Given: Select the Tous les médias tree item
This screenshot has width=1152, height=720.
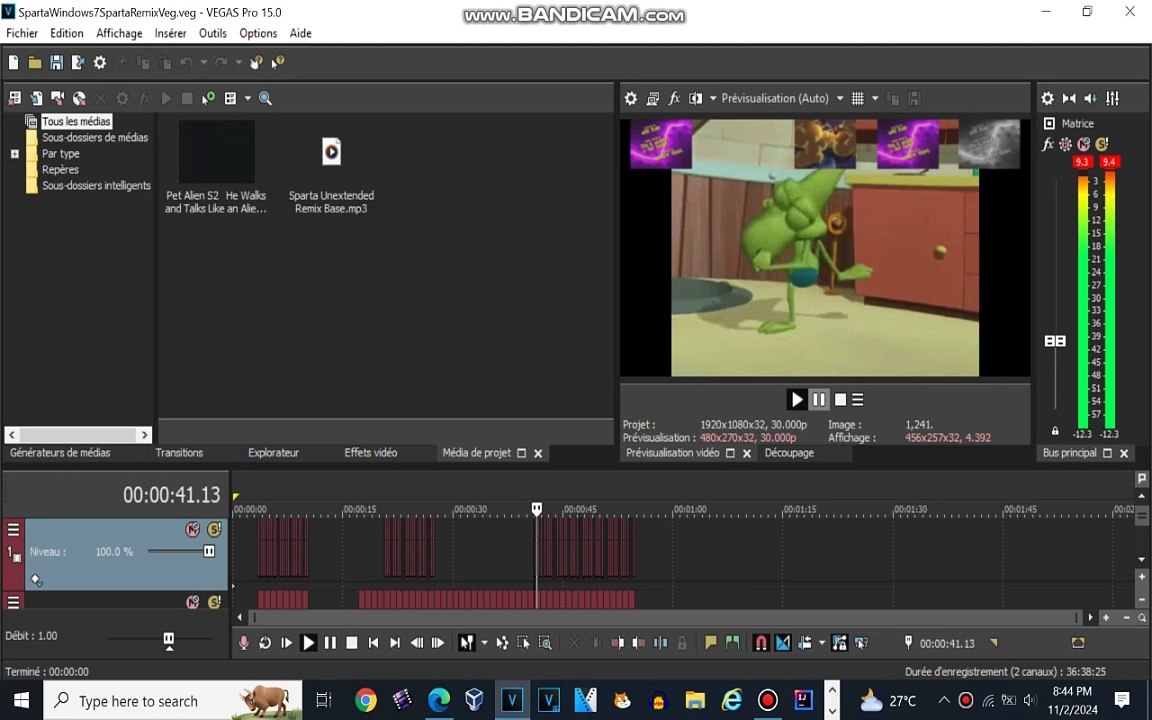Looking at the screenshot, I should [x=76, y=121].
